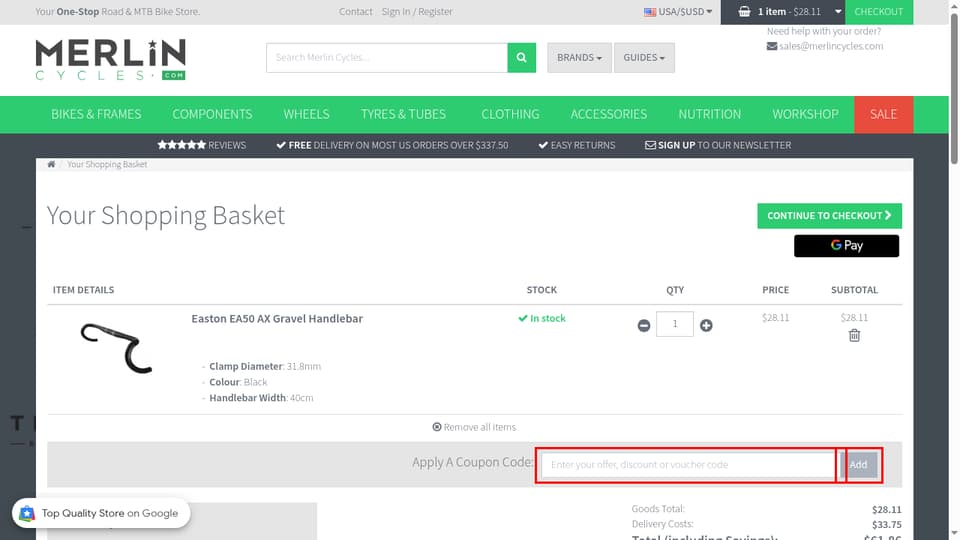The height and width of the screenshot is (540, 960).
Task: Open the Contact link
Action: point(356,12)
